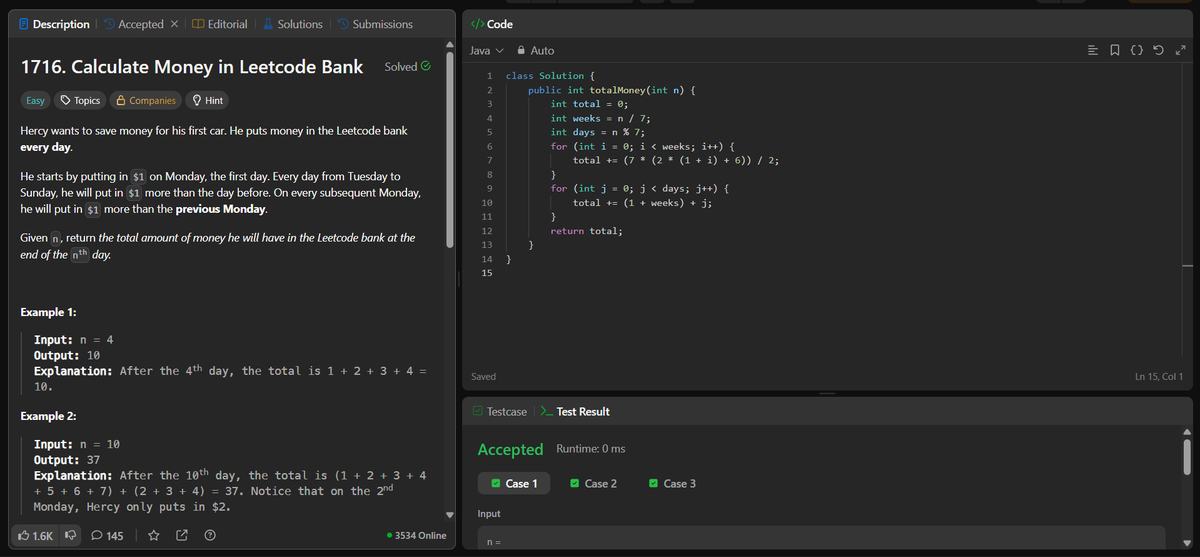The height and width of the screenshot is (557, 1200).
Task: Switch to the Description tab
Action: [52, 24]
